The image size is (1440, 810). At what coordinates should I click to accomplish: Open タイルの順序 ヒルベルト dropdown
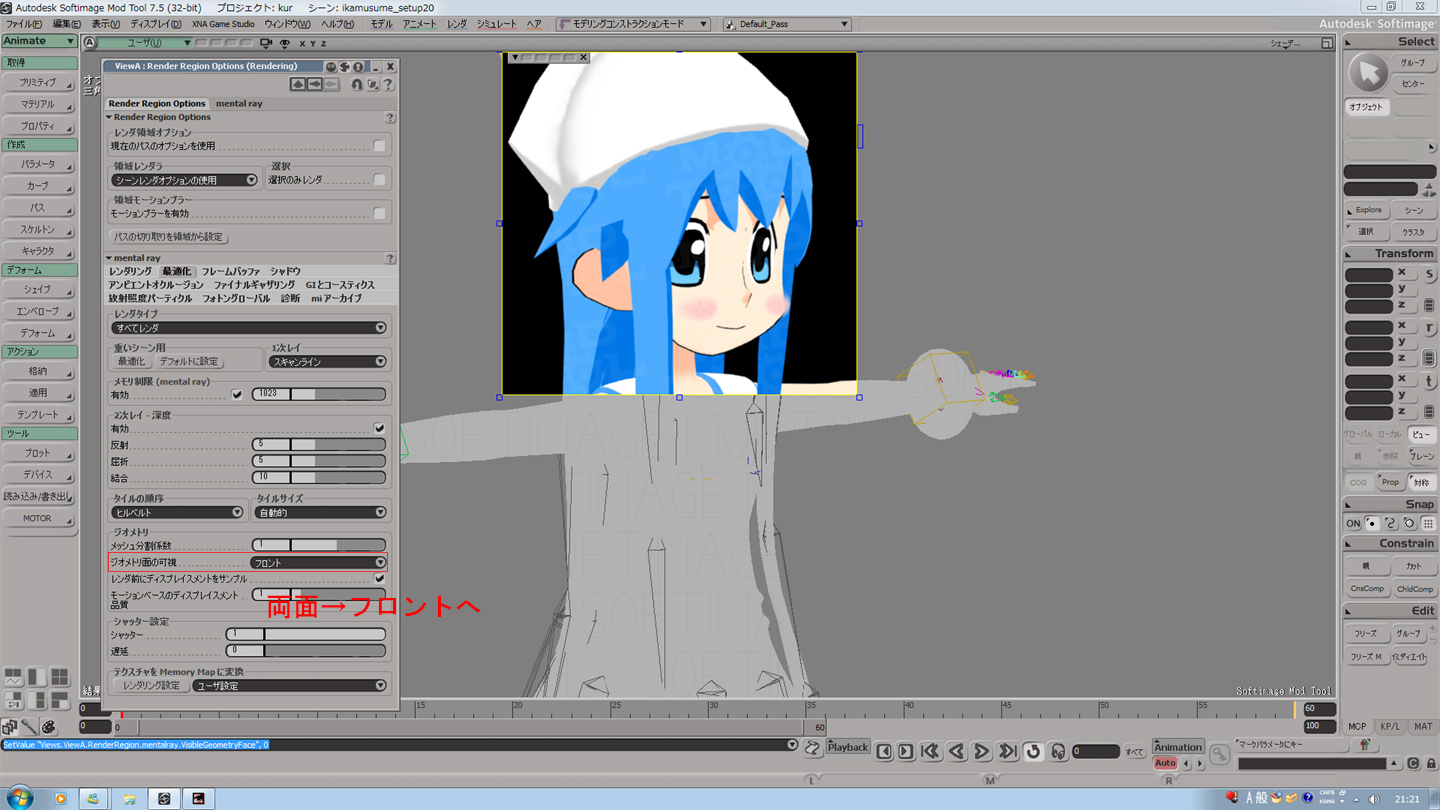[177, 512]
